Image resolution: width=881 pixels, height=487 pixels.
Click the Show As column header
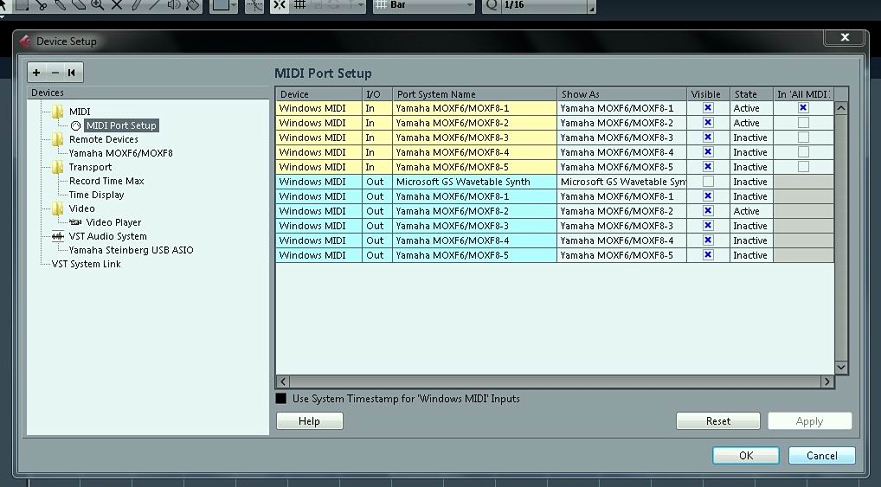(x=621, y=94)
